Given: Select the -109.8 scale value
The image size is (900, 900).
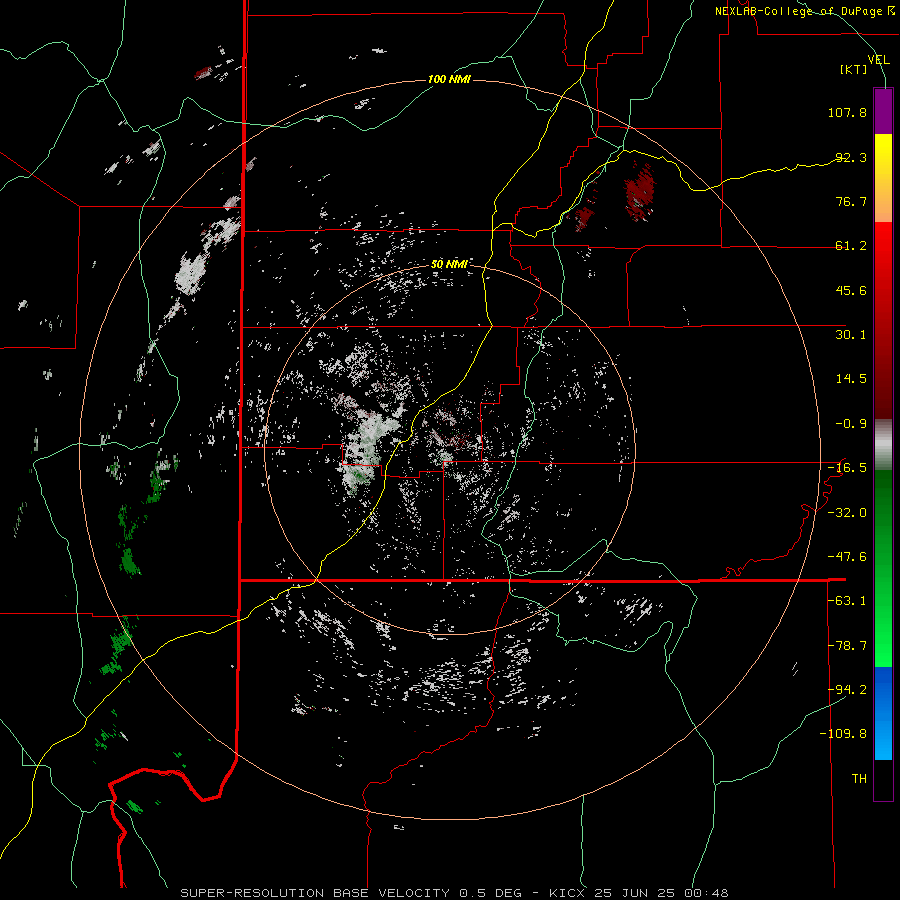Looking at the screenshot, I should coord(843,734).
